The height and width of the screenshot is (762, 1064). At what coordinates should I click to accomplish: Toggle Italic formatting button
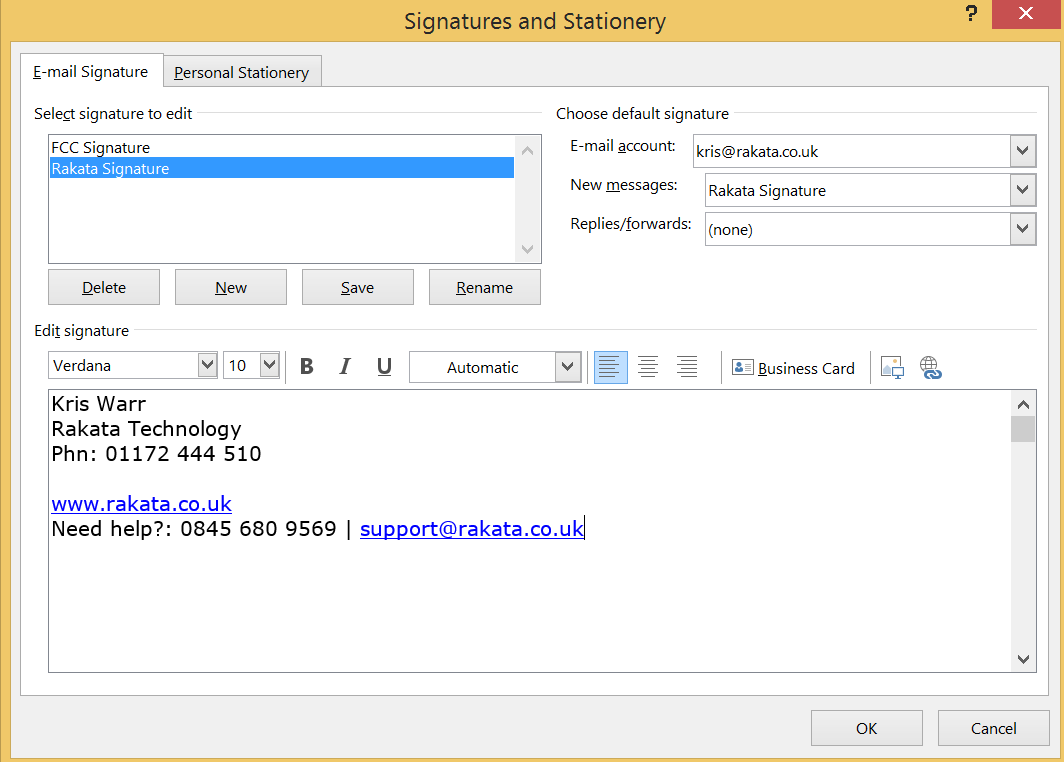click(345, 367)
